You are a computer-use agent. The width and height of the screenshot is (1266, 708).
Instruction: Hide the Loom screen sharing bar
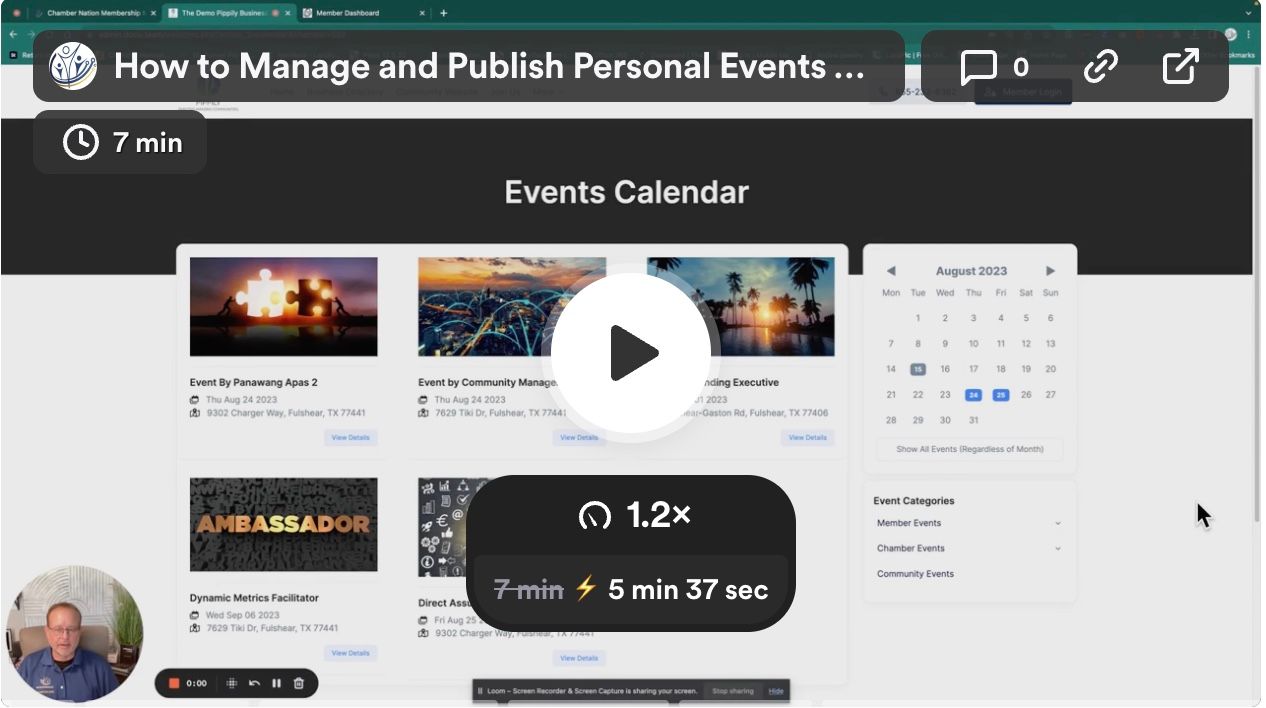[776, 691]
